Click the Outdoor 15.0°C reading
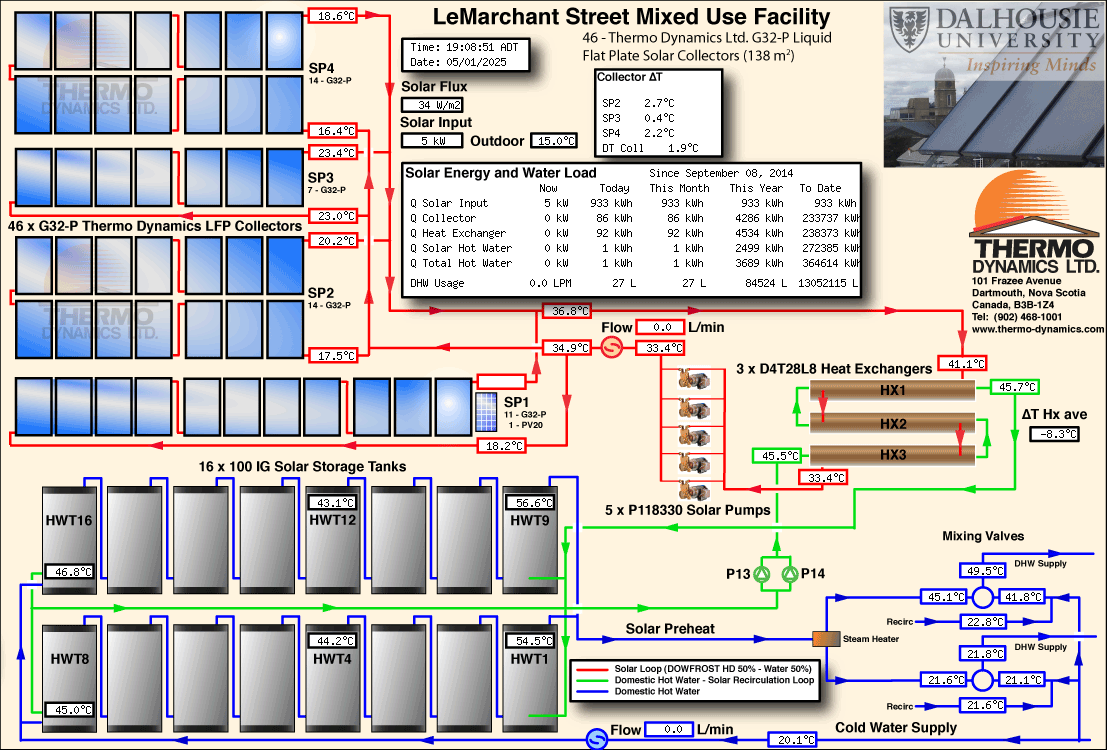The image size is (1108, 750). 554,141
